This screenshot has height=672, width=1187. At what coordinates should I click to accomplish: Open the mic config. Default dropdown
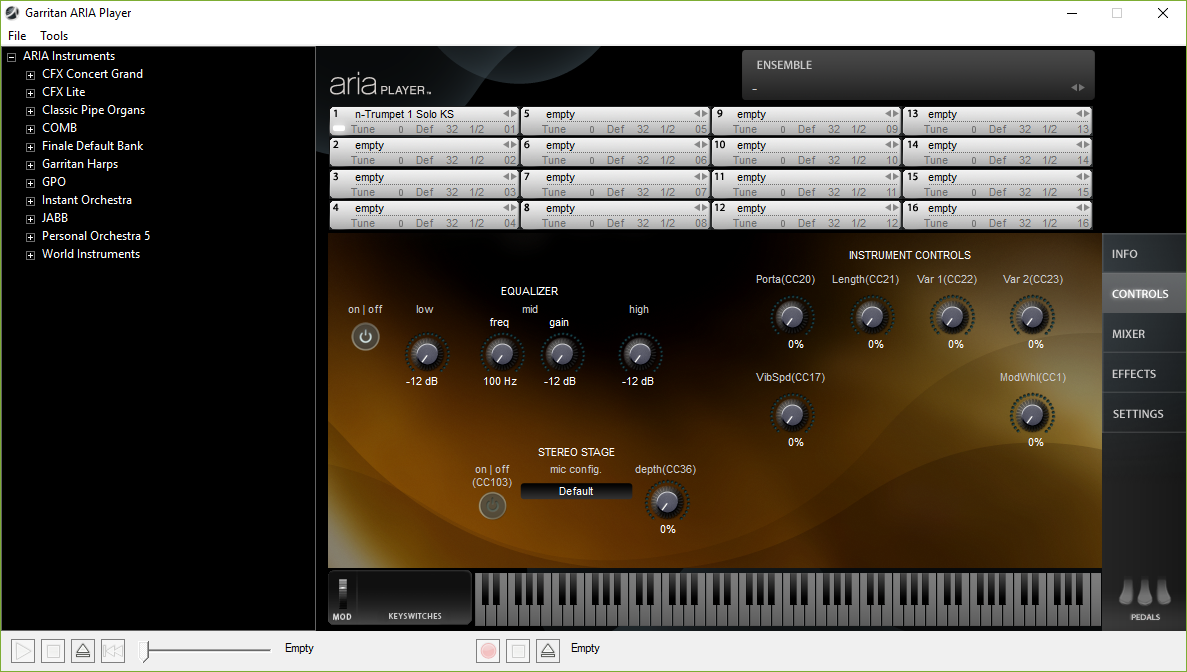click(576, 491)
